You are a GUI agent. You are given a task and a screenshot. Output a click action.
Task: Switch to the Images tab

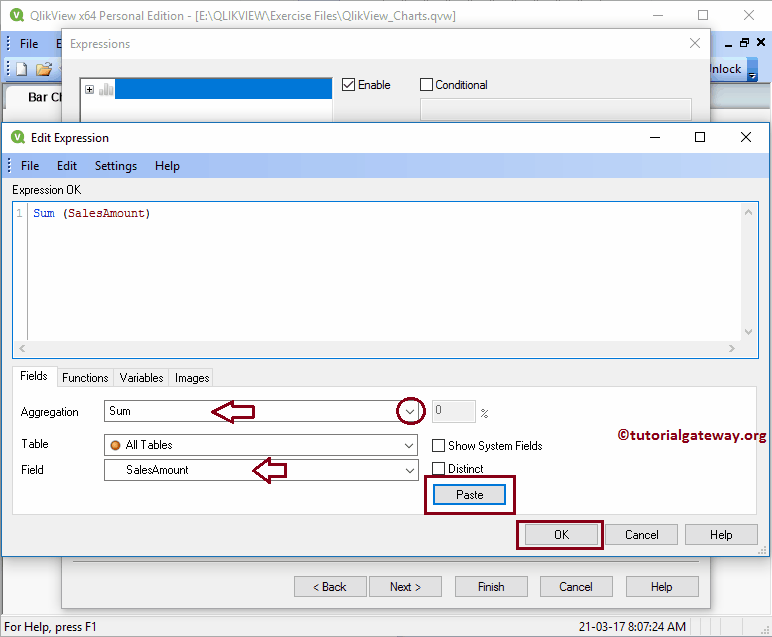[x=192, y=378]
